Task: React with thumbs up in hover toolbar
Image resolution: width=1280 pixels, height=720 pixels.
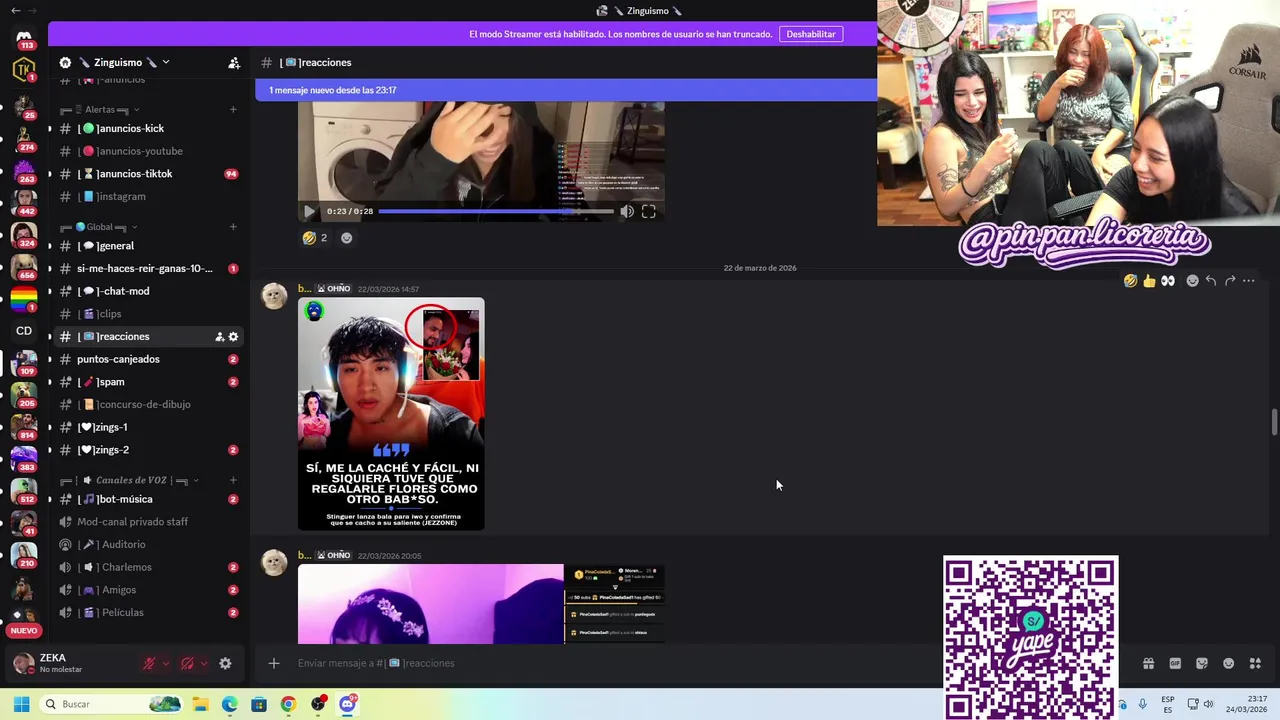Action: coord(1149,281)
